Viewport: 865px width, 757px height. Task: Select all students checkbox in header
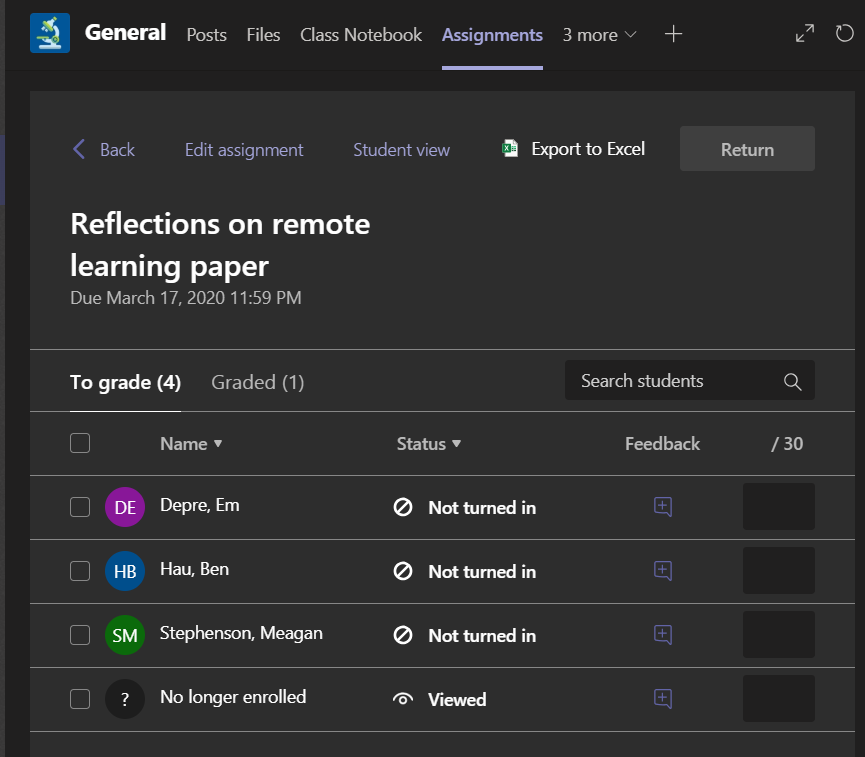coord(80,443)
